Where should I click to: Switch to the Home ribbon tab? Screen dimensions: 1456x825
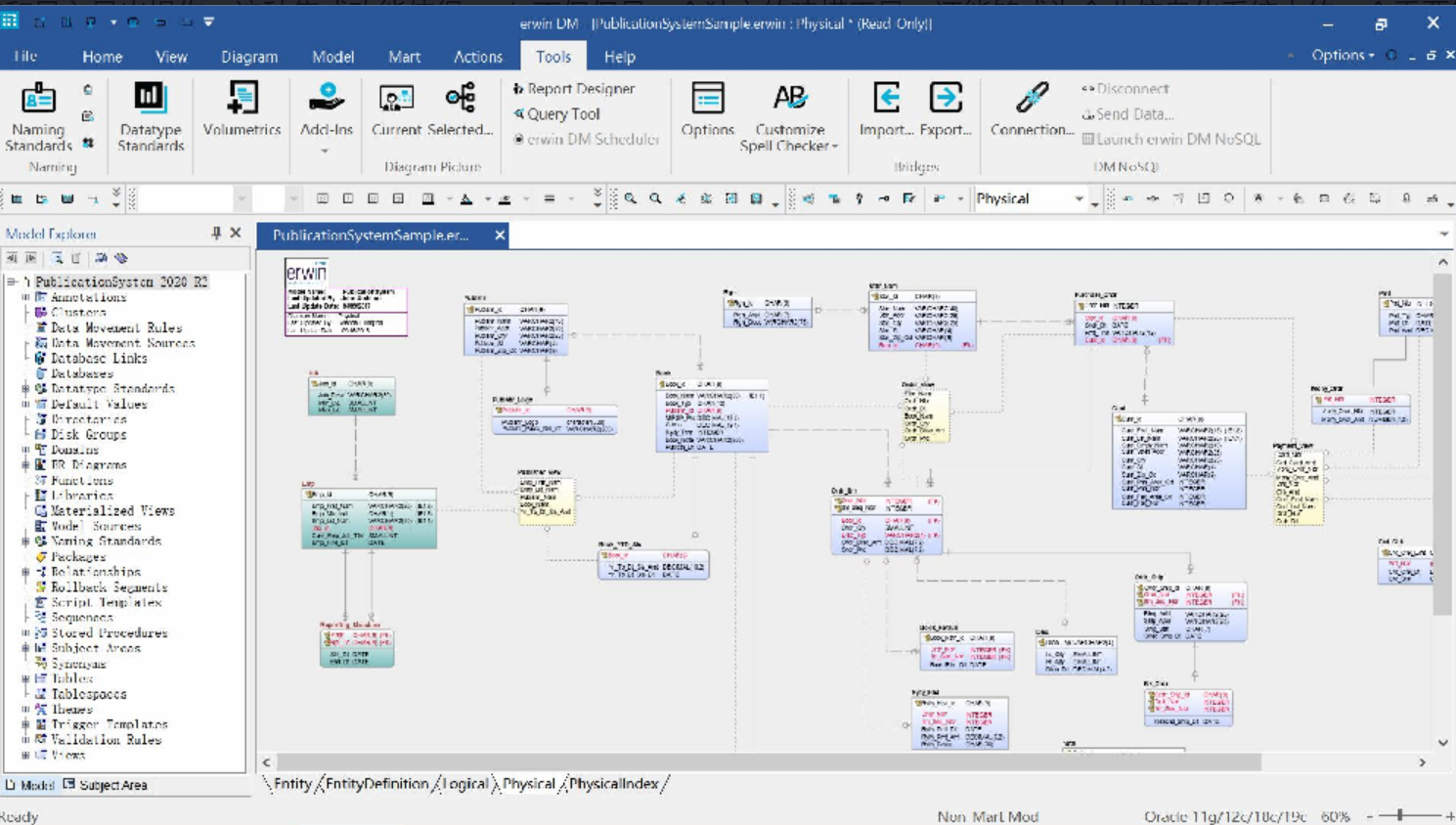click(102, 57)
